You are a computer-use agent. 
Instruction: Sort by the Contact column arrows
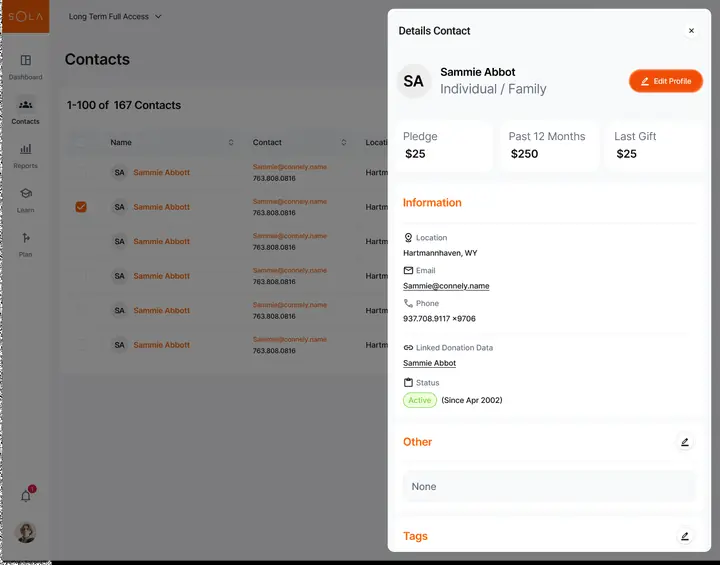(343, 142)
